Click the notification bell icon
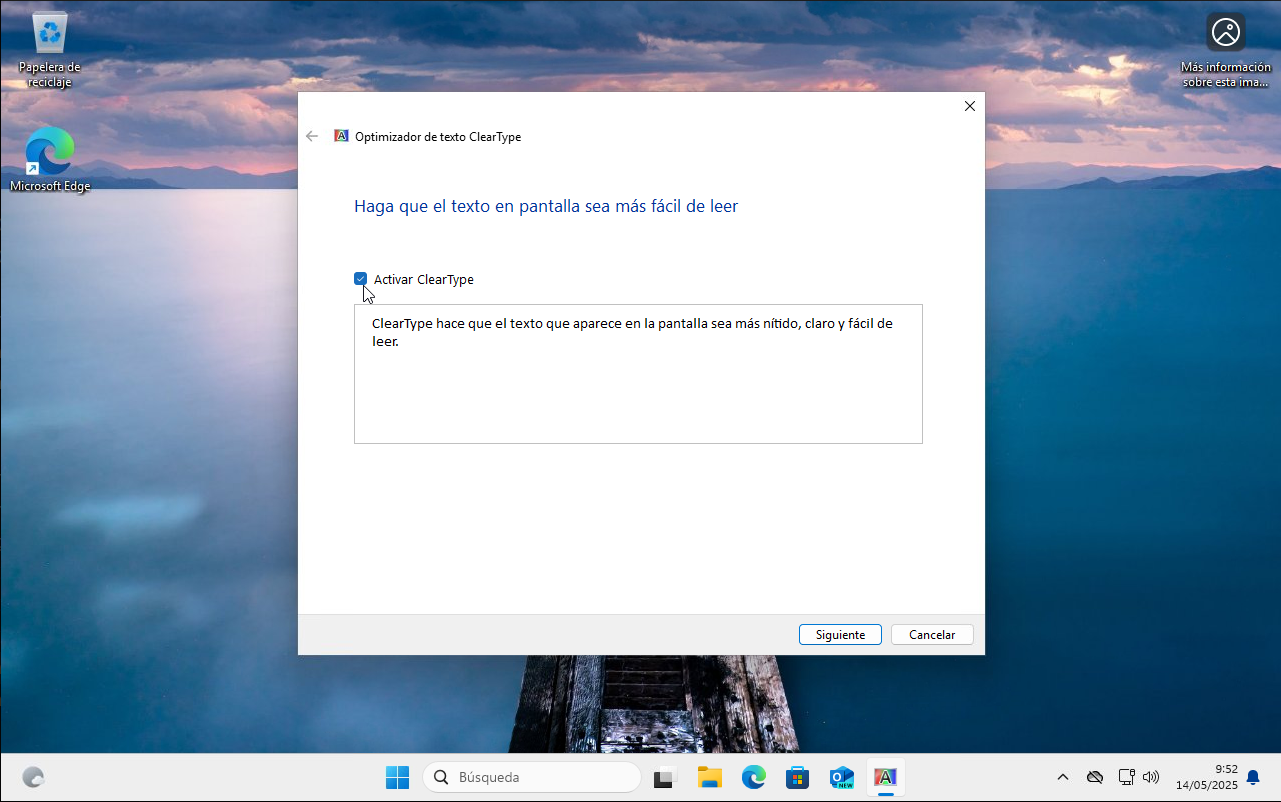This screenshot has height=802, width=1281. [1253, 777]
